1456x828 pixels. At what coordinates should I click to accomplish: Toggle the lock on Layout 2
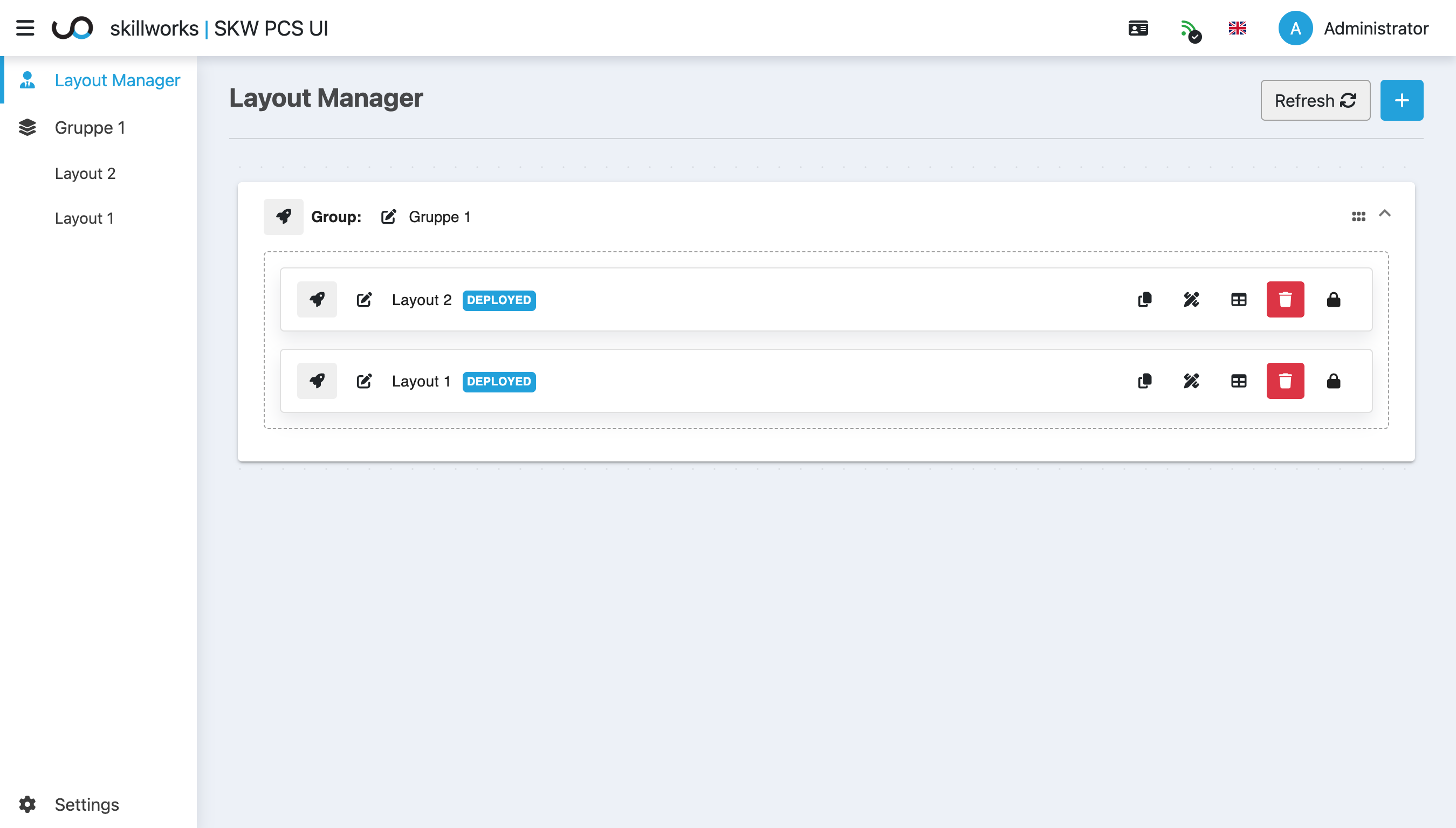pyautogui.click(x=1334, y=300)
